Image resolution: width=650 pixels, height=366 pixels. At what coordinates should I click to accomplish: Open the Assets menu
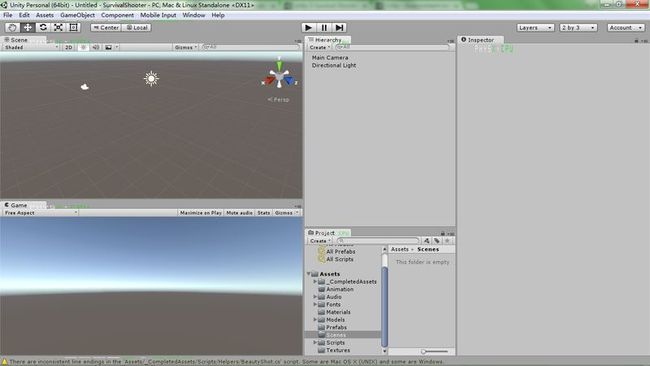click(45, 15)
